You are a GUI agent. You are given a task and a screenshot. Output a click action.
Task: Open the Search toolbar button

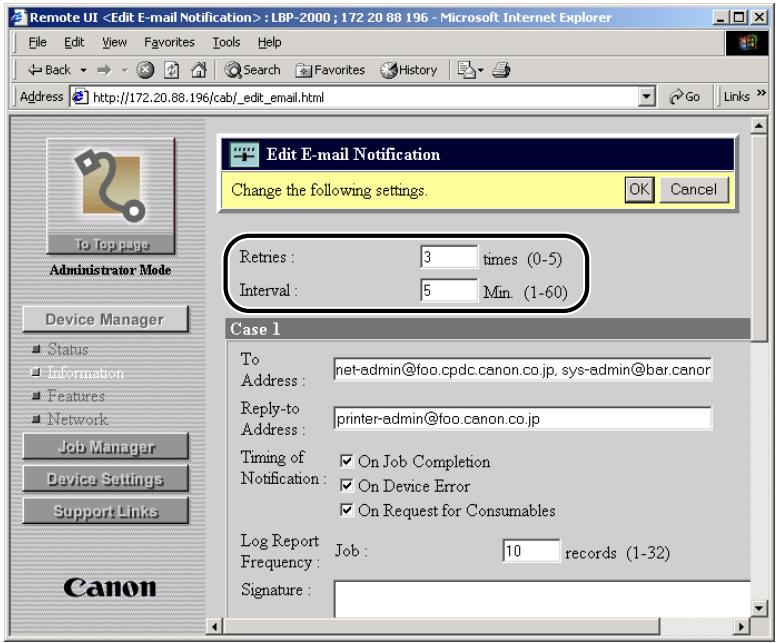click(252, 70)
